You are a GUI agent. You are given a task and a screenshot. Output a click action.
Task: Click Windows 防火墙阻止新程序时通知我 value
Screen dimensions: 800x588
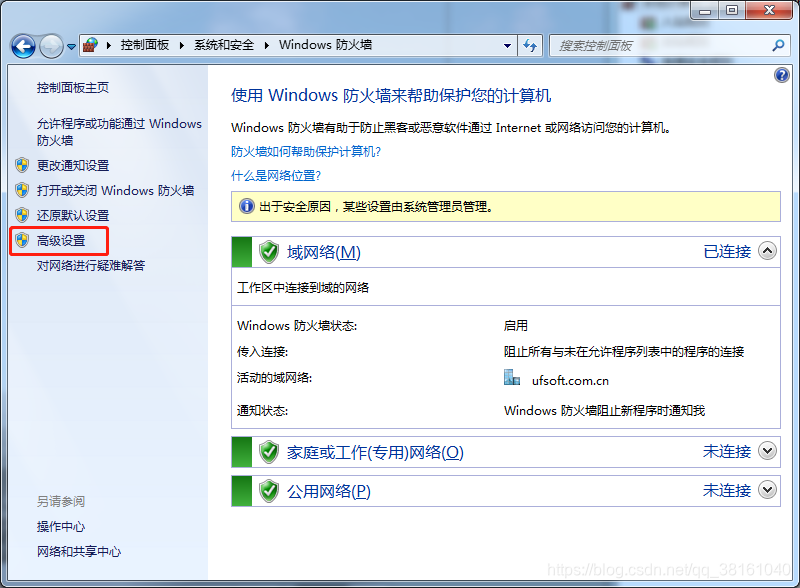(x=604, y=410)
